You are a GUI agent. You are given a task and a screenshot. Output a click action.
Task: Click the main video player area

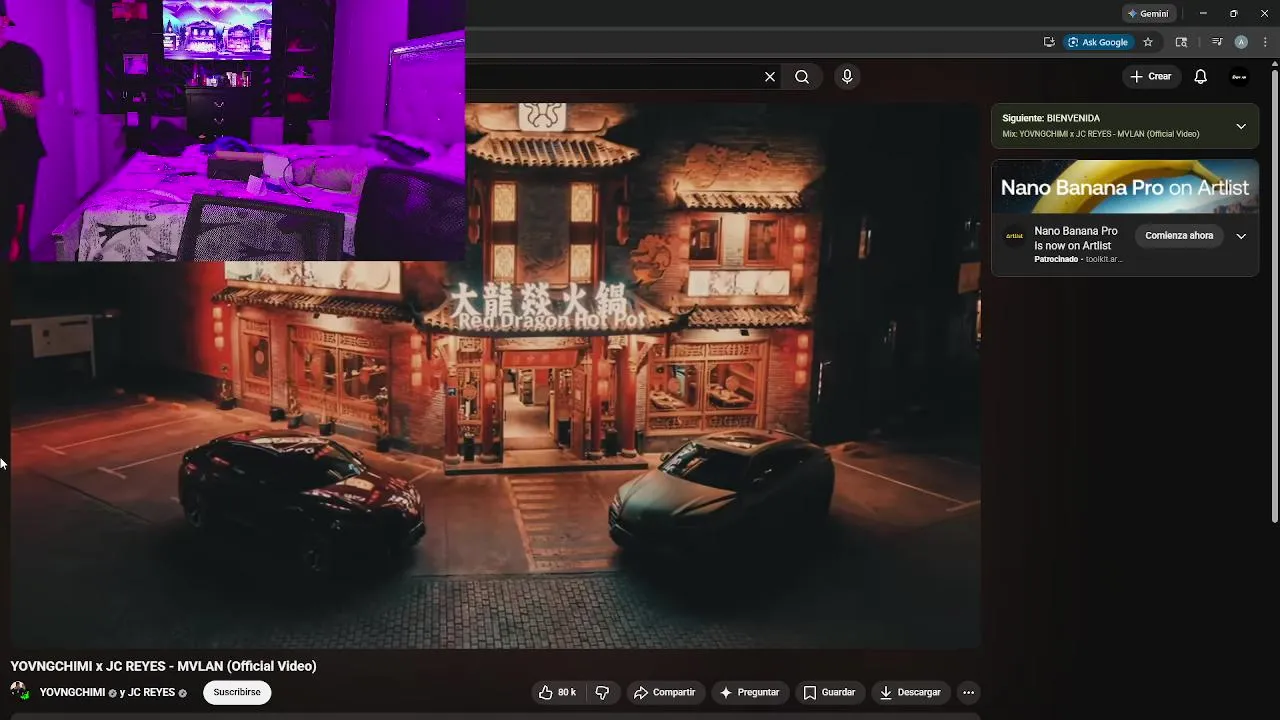click(x=495, y=376)
